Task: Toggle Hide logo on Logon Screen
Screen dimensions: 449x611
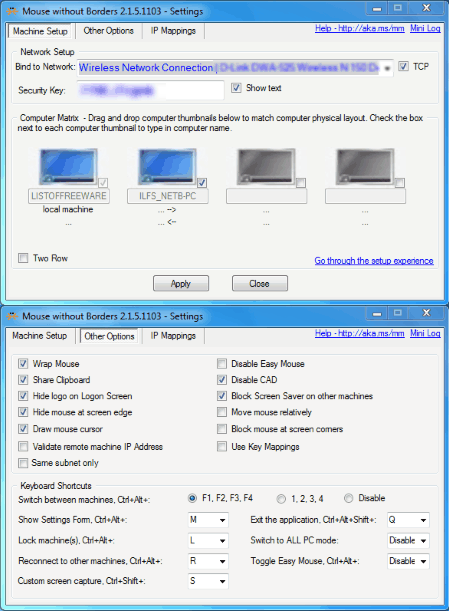Action: coord(23,396)
